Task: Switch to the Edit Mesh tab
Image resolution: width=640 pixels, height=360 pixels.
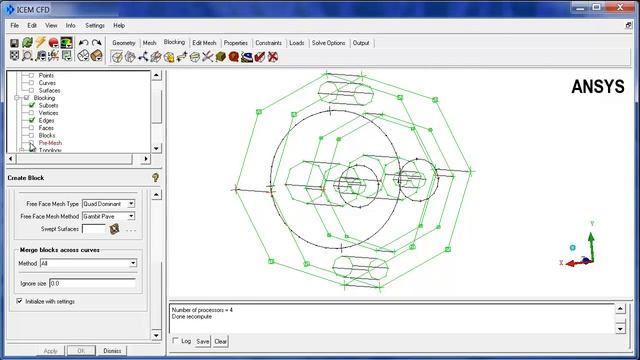Action: pos(204,43)
